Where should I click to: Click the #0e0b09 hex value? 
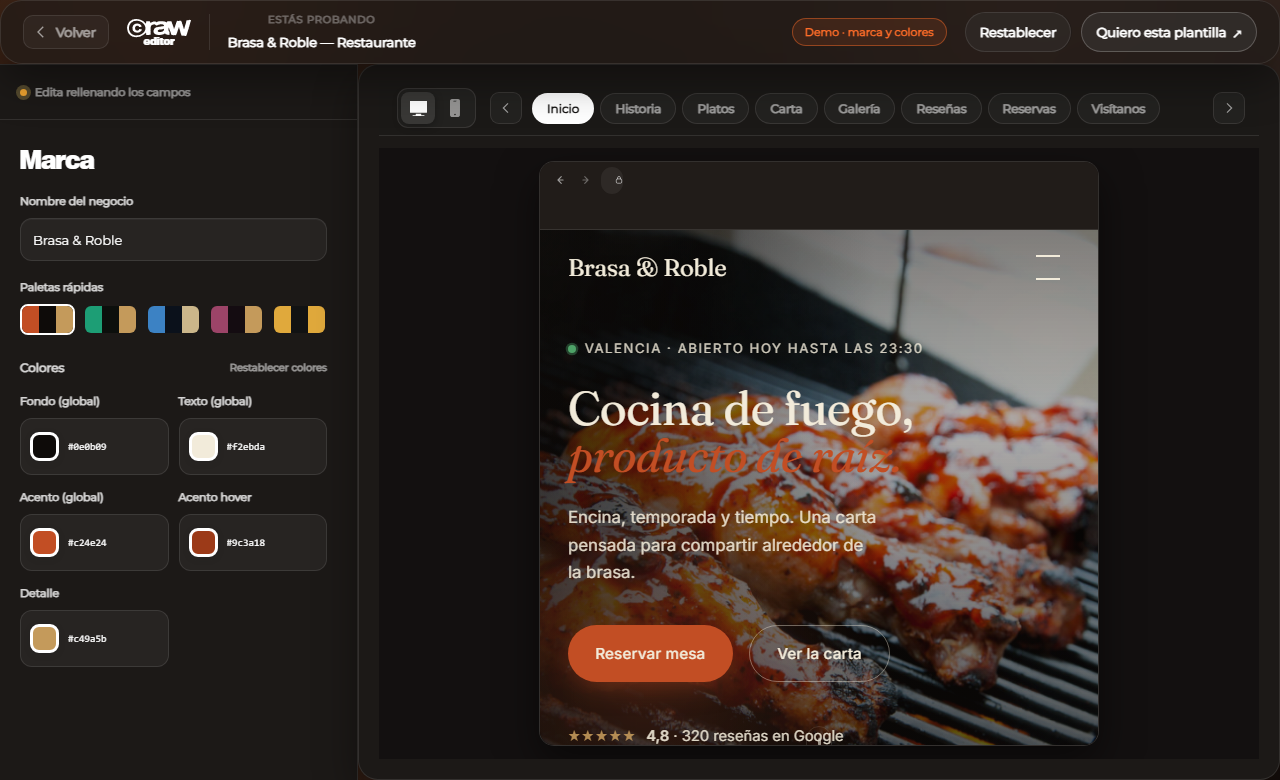click(87, 447)
